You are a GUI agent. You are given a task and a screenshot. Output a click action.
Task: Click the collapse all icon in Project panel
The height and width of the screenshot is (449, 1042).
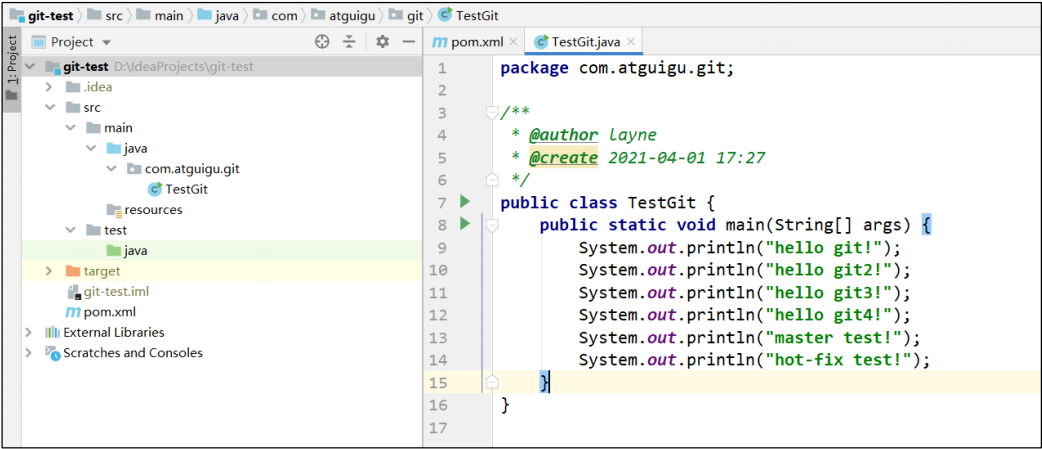click(x=349, y=42)
